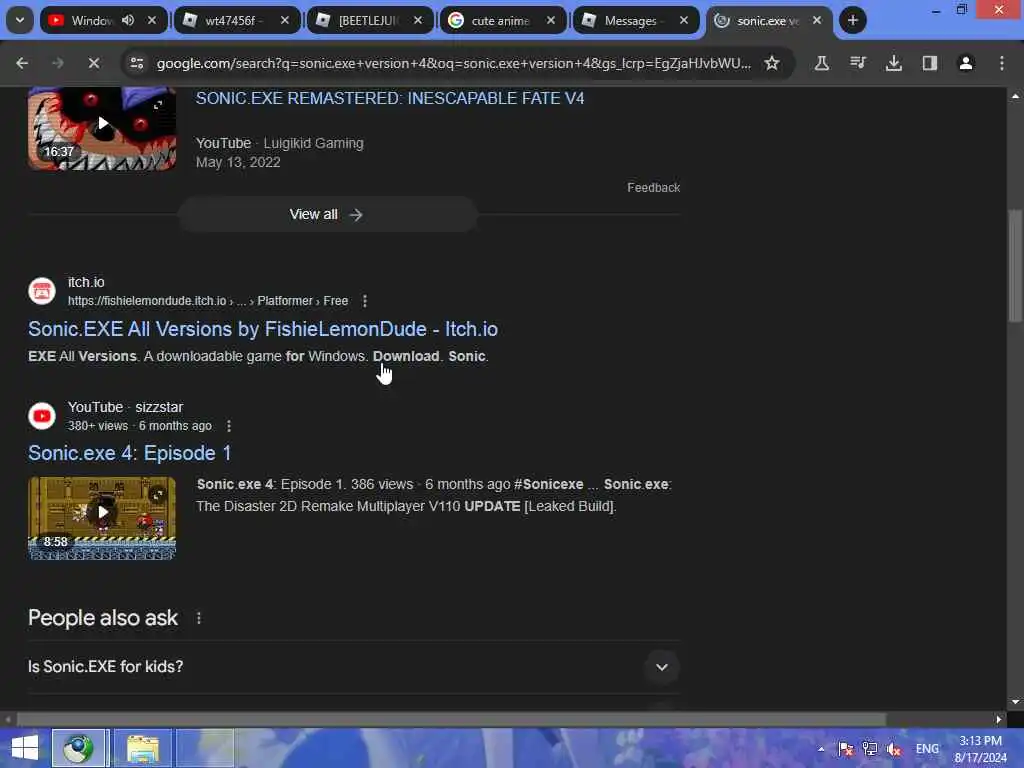The image size is (1024, 768).
Task: Click the itch.io site favicon
Action: tap(42, 291)
